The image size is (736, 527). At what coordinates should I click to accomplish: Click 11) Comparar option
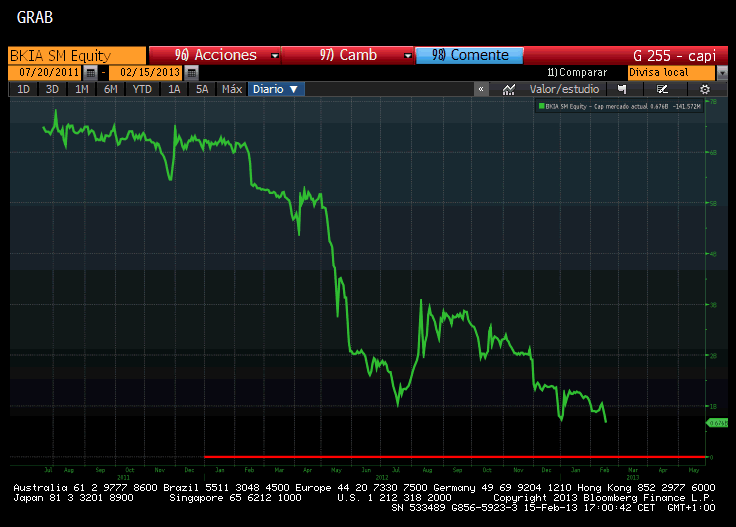click(577, 73)
